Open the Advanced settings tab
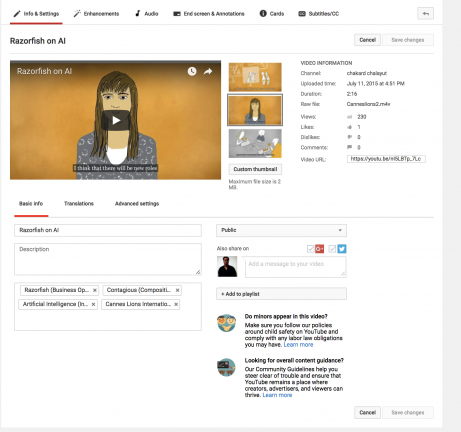Image resolution: width=461 pixels, height=432 pixels. [137, 204]
